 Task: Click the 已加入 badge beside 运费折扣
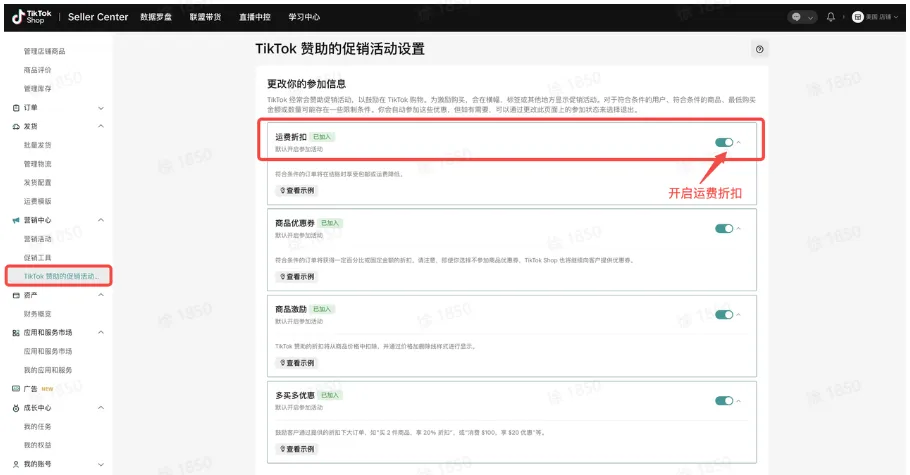[322, 137]
